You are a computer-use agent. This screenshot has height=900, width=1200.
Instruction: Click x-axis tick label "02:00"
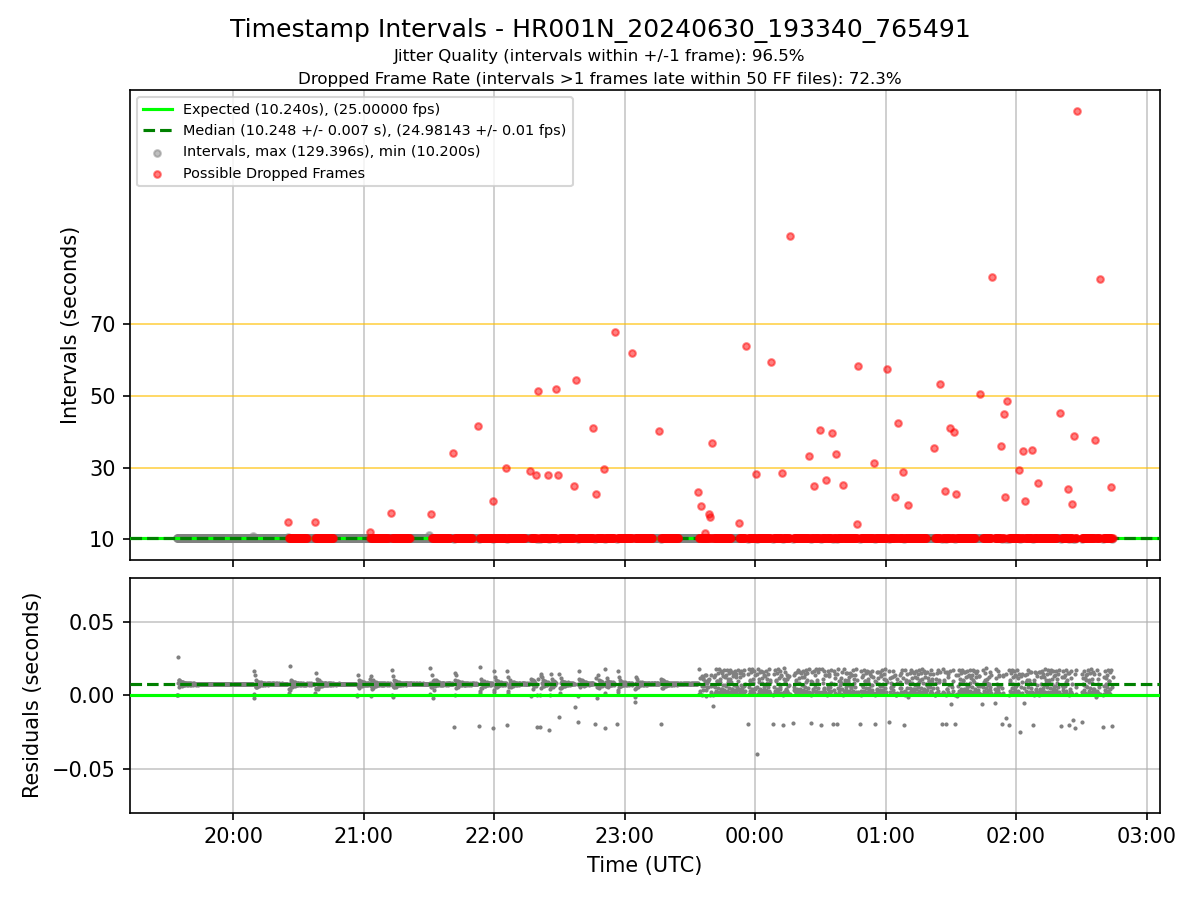pos(1016,836)
